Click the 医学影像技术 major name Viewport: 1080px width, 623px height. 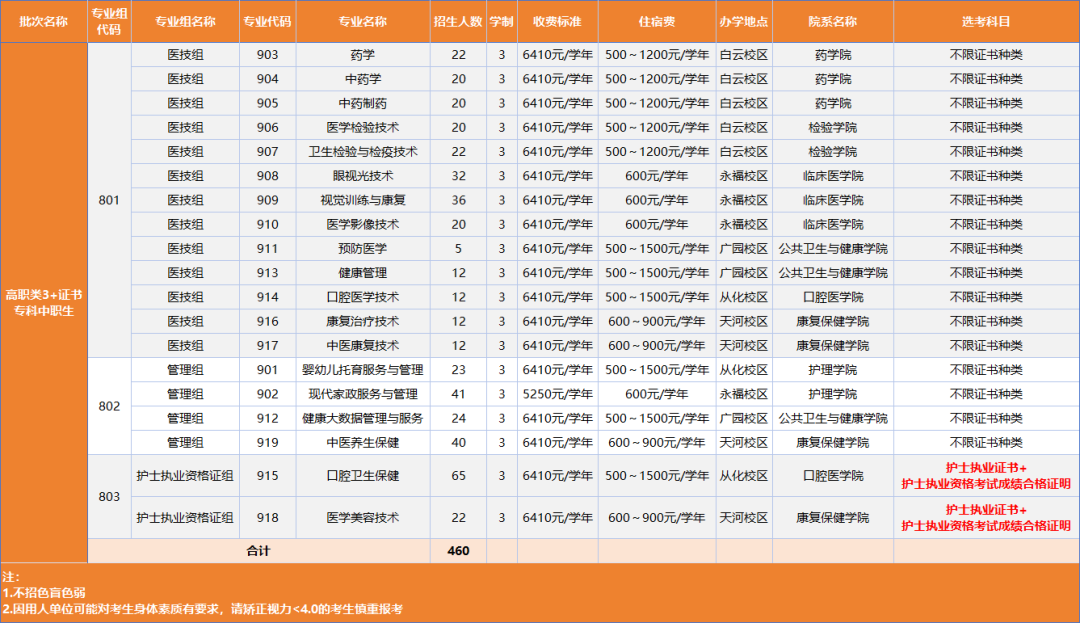point(362,224)
